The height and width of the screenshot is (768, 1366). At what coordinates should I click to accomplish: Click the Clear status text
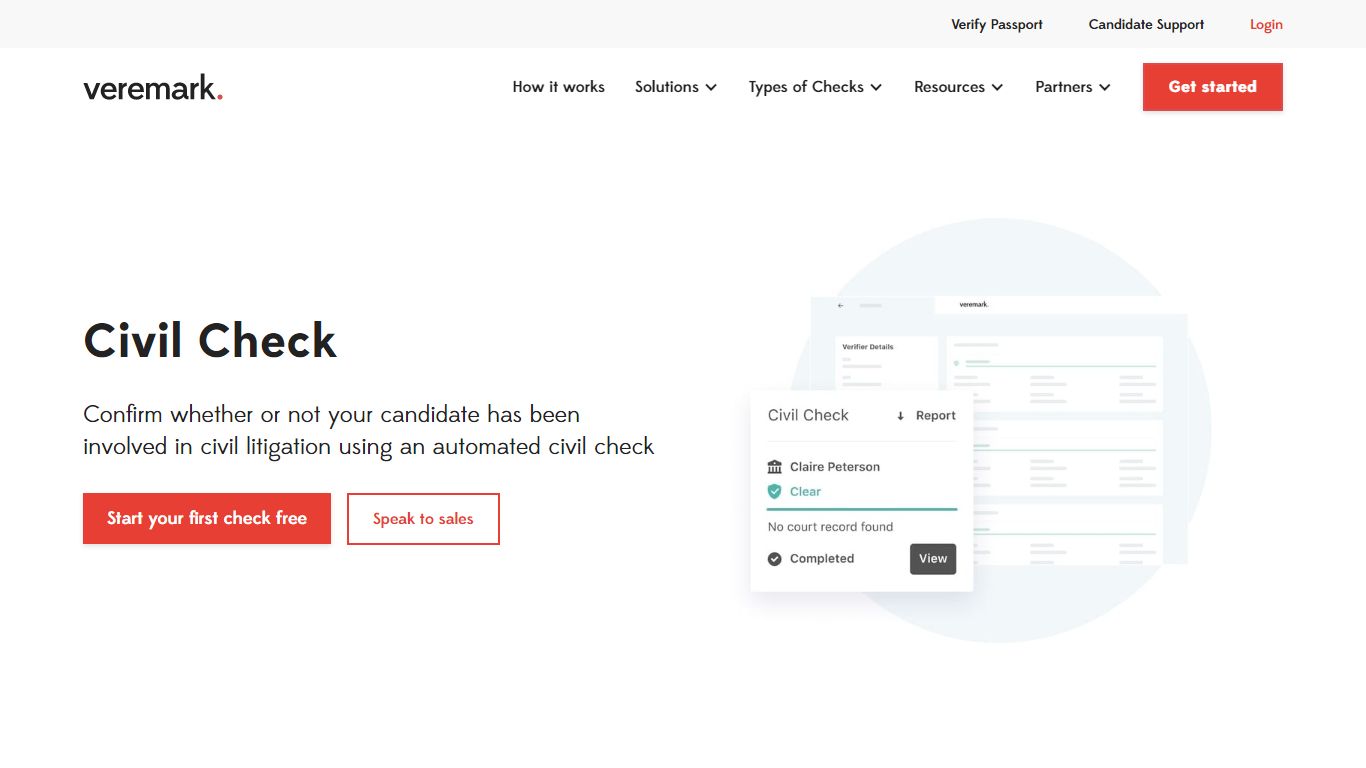click(805, 492)
